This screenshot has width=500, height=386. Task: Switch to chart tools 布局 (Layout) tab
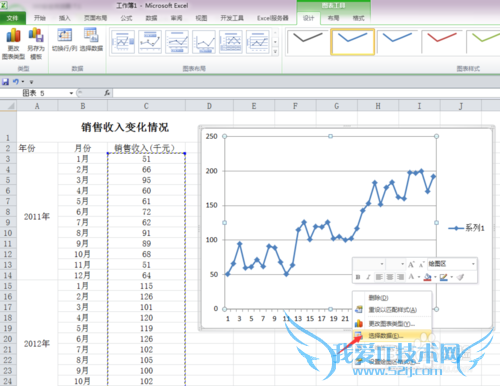(333, 18)
